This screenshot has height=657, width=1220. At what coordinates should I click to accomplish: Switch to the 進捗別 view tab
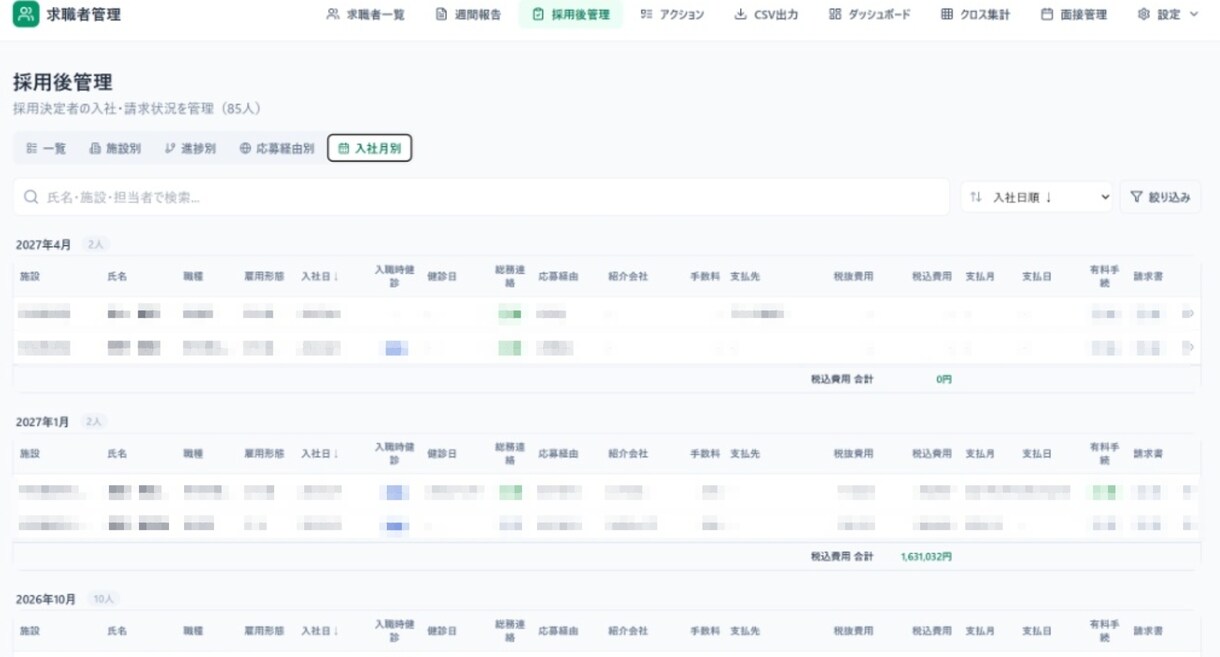[190, 148]
